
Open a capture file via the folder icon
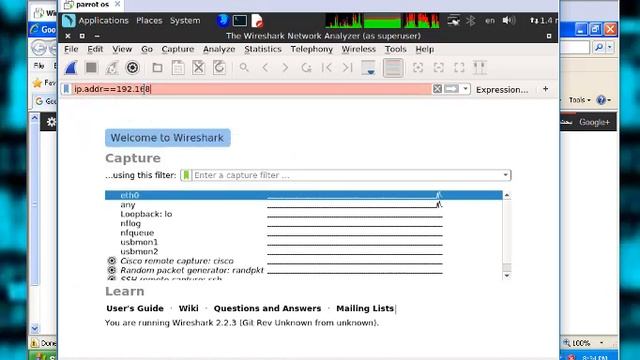pos(158,68)
